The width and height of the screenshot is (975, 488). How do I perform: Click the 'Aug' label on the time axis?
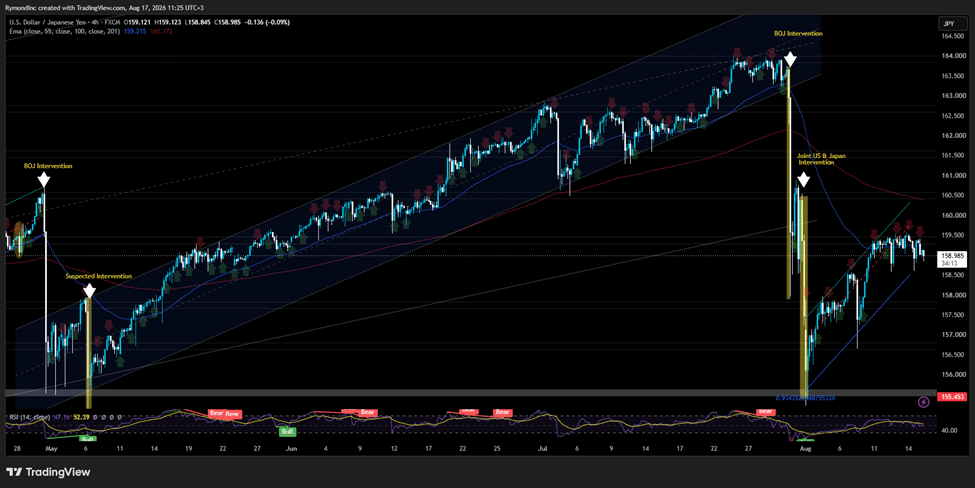tap(806, 448)
